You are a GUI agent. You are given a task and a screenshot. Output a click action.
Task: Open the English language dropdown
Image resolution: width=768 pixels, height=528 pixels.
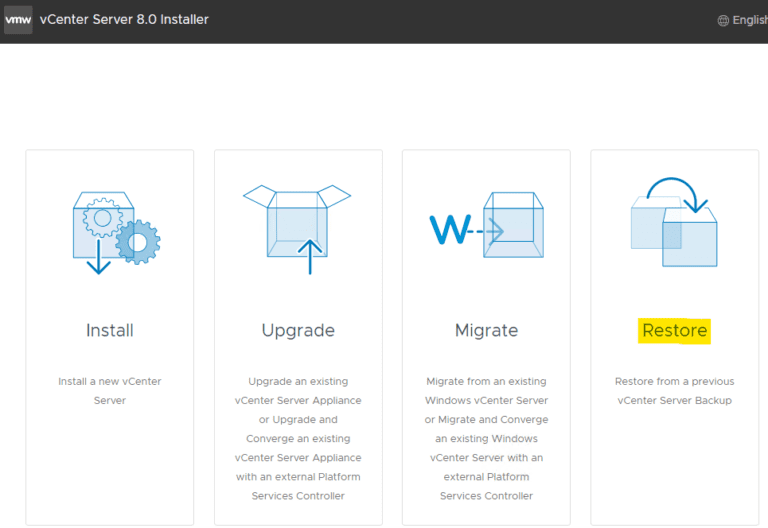[x=749, y=20]
